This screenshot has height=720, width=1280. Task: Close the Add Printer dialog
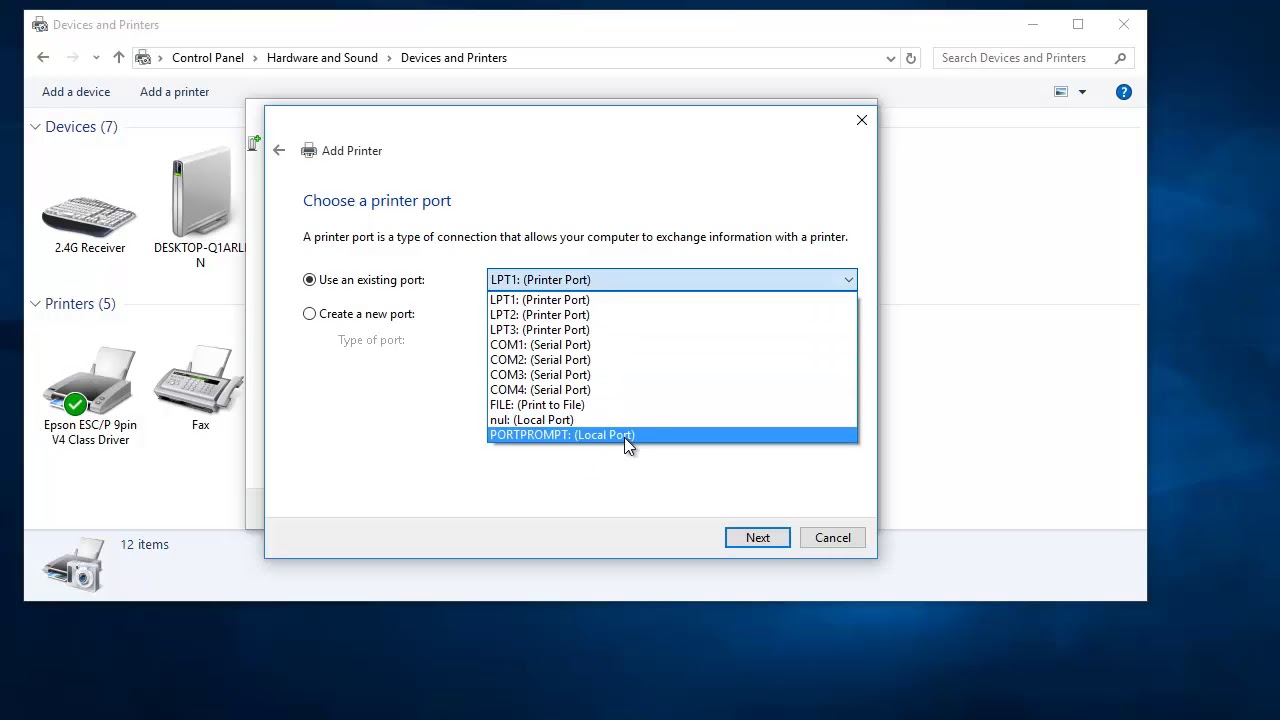click(x=862, y=120)
